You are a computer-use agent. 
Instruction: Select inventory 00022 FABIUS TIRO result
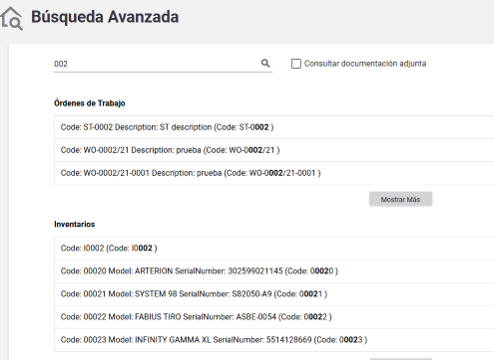[x=274, y=317]
